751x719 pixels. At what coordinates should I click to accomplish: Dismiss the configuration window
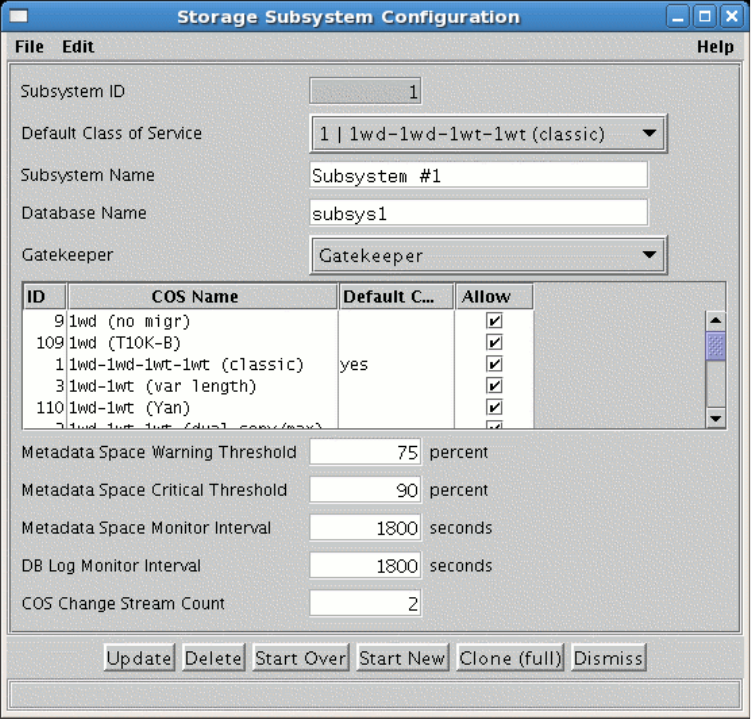(x=608, y=658)
